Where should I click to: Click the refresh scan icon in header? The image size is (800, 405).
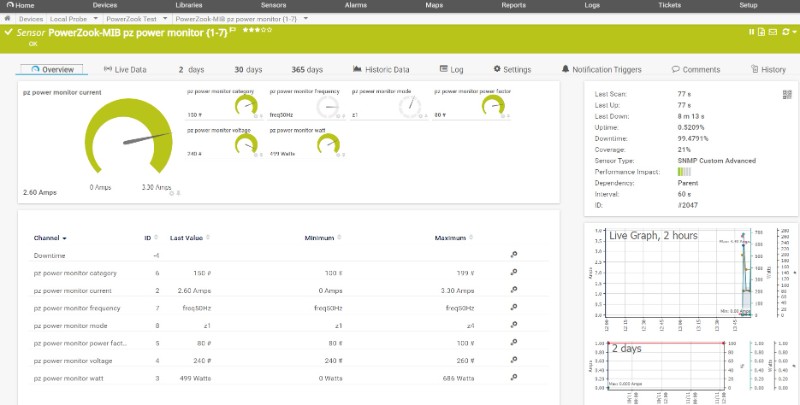click(786, 32)
